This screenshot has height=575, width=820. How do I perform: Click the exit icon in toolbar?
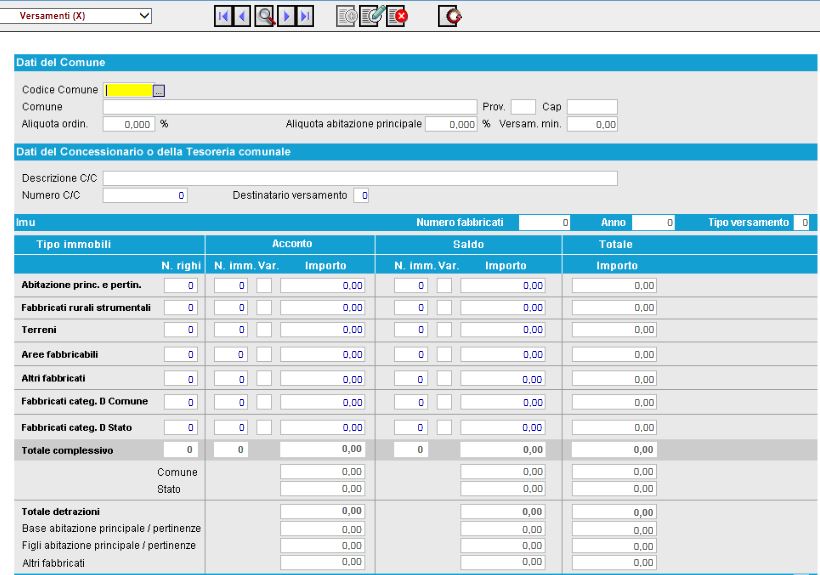pos(451,16)
